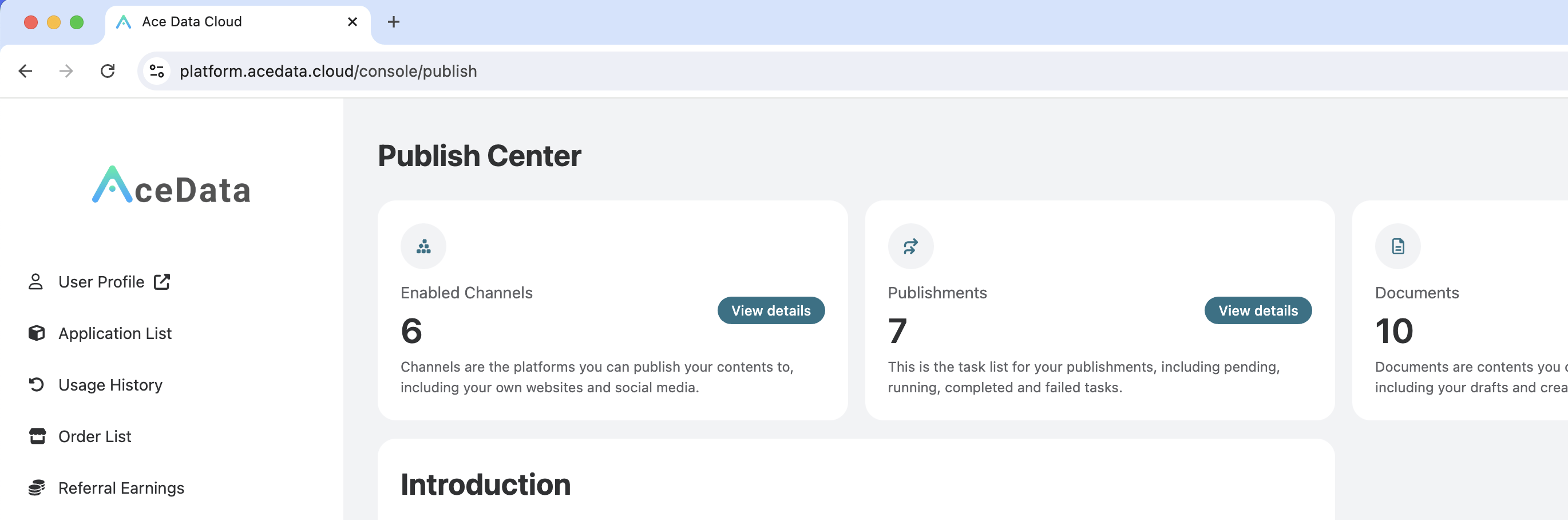
Task: Click the Enabled Channels cubes icon
Action: [423, 247]
